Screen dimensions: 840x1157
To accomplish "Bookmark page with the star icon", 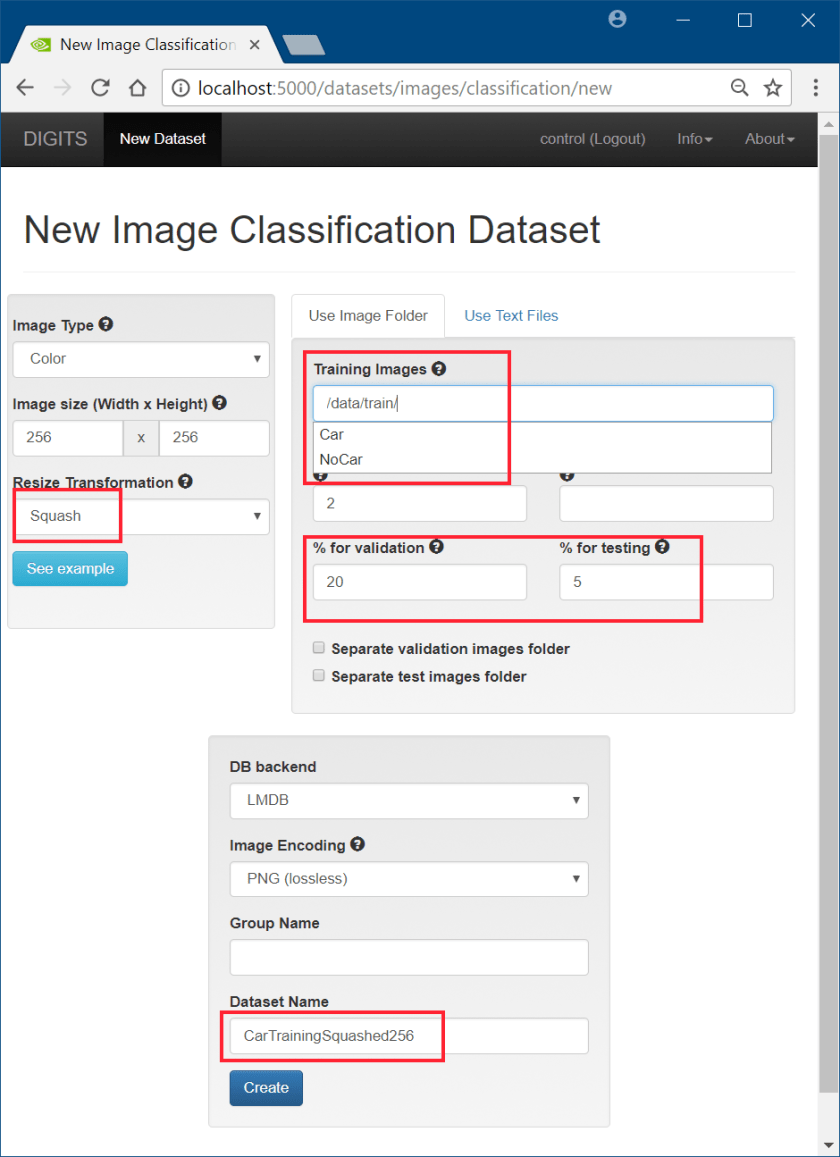I will [773, 88].
